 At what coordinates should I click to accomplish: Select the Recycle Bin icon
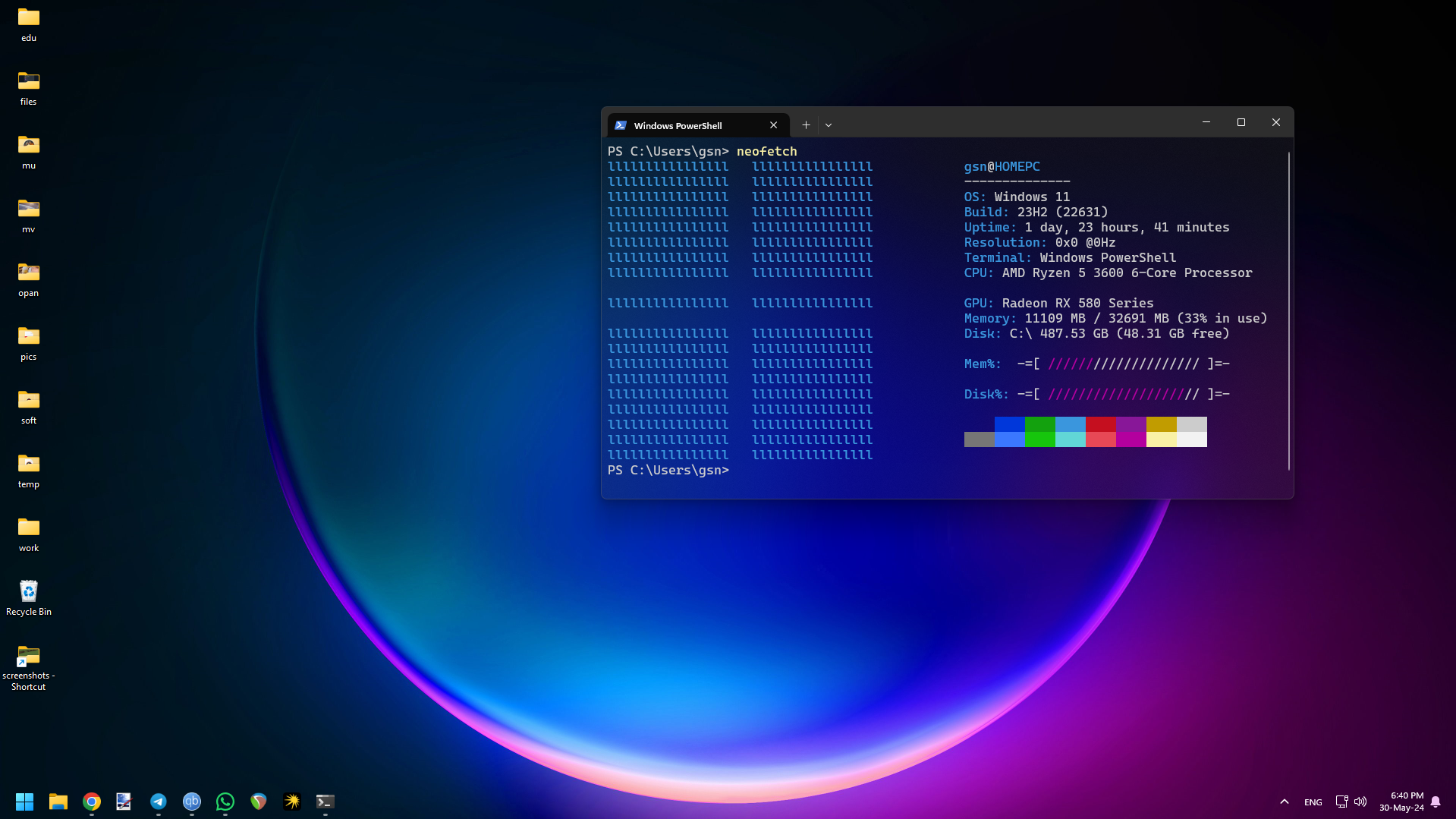(x=29, y=598)
